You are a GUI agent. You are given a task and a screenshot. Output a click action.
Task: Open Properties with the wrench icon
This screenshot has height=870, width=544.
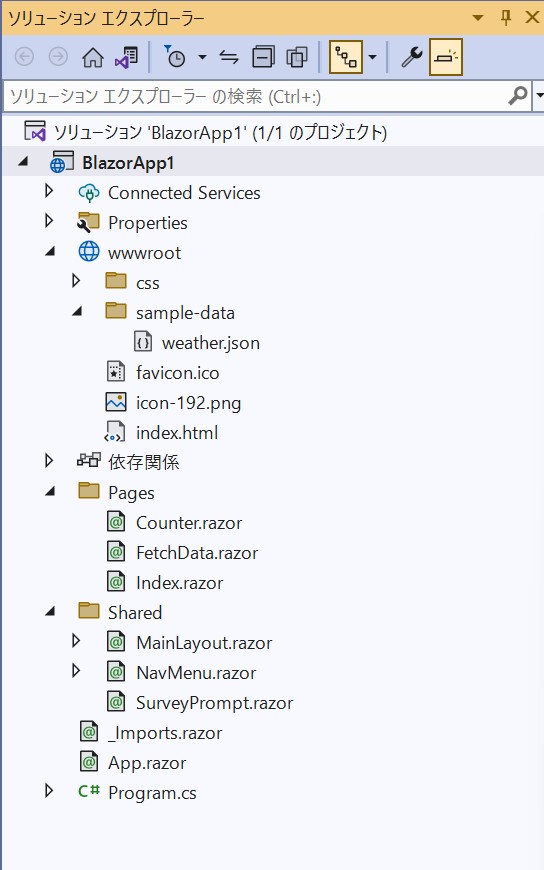412,57
